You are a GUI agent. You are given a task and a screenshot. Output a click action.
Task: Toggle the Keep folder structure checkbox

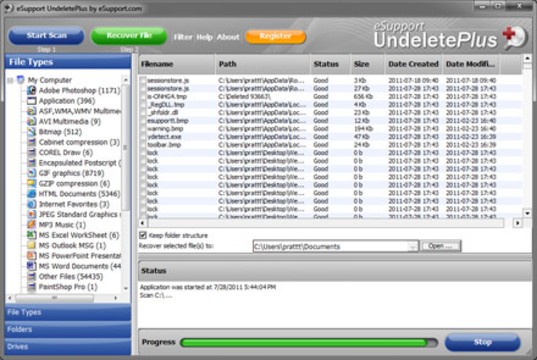(x=143, y=235)
